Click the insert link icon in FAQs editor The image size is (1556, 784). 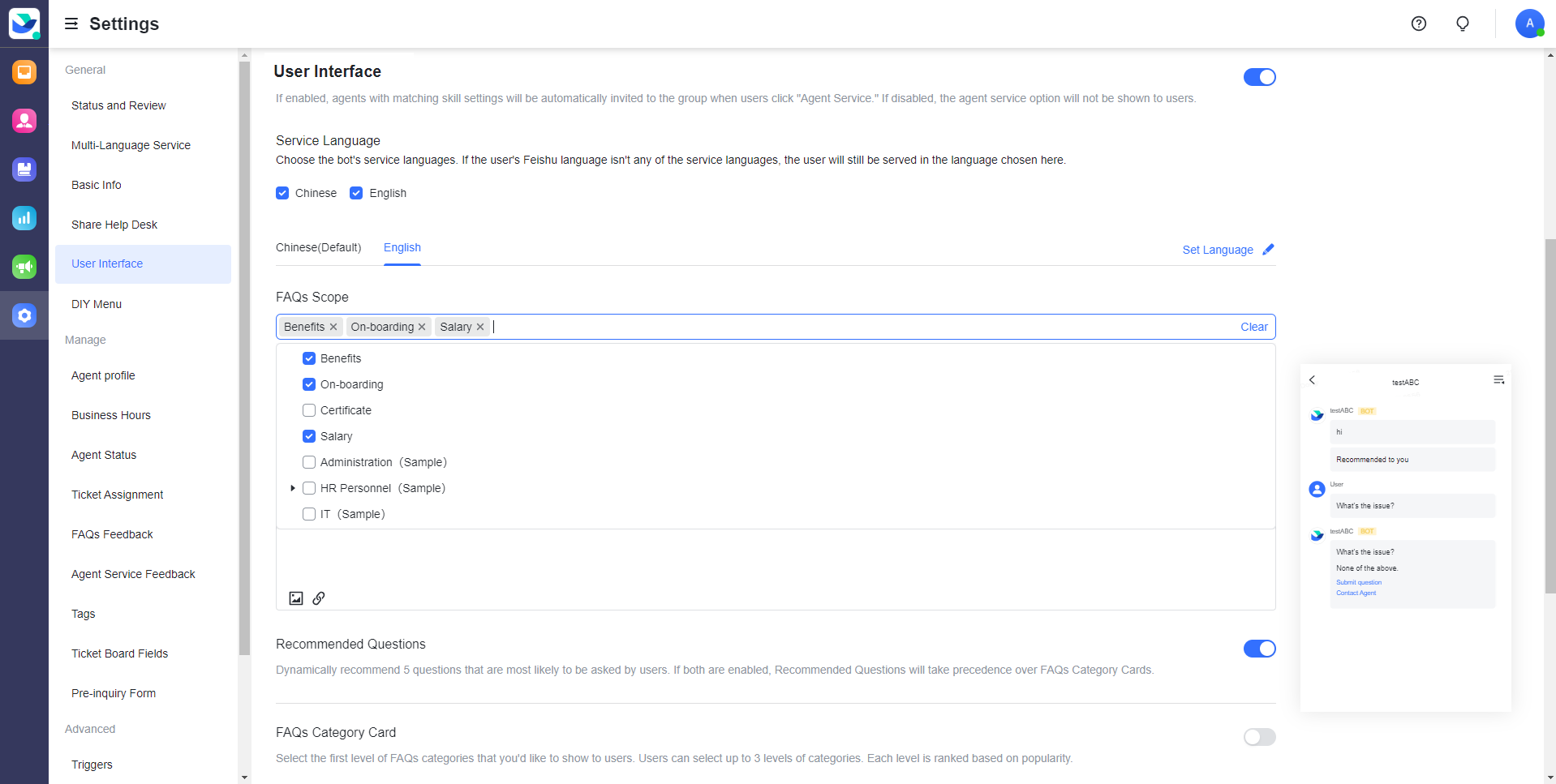click(318, 598)
